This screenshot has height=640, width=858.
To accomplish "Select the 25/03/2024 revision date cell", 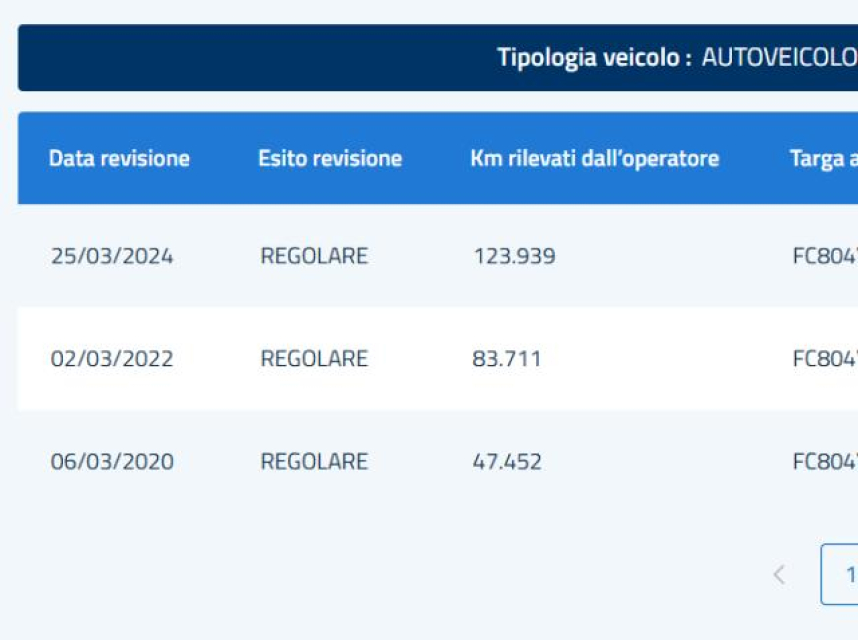I will pyautogui.click(x=112, y=256).
